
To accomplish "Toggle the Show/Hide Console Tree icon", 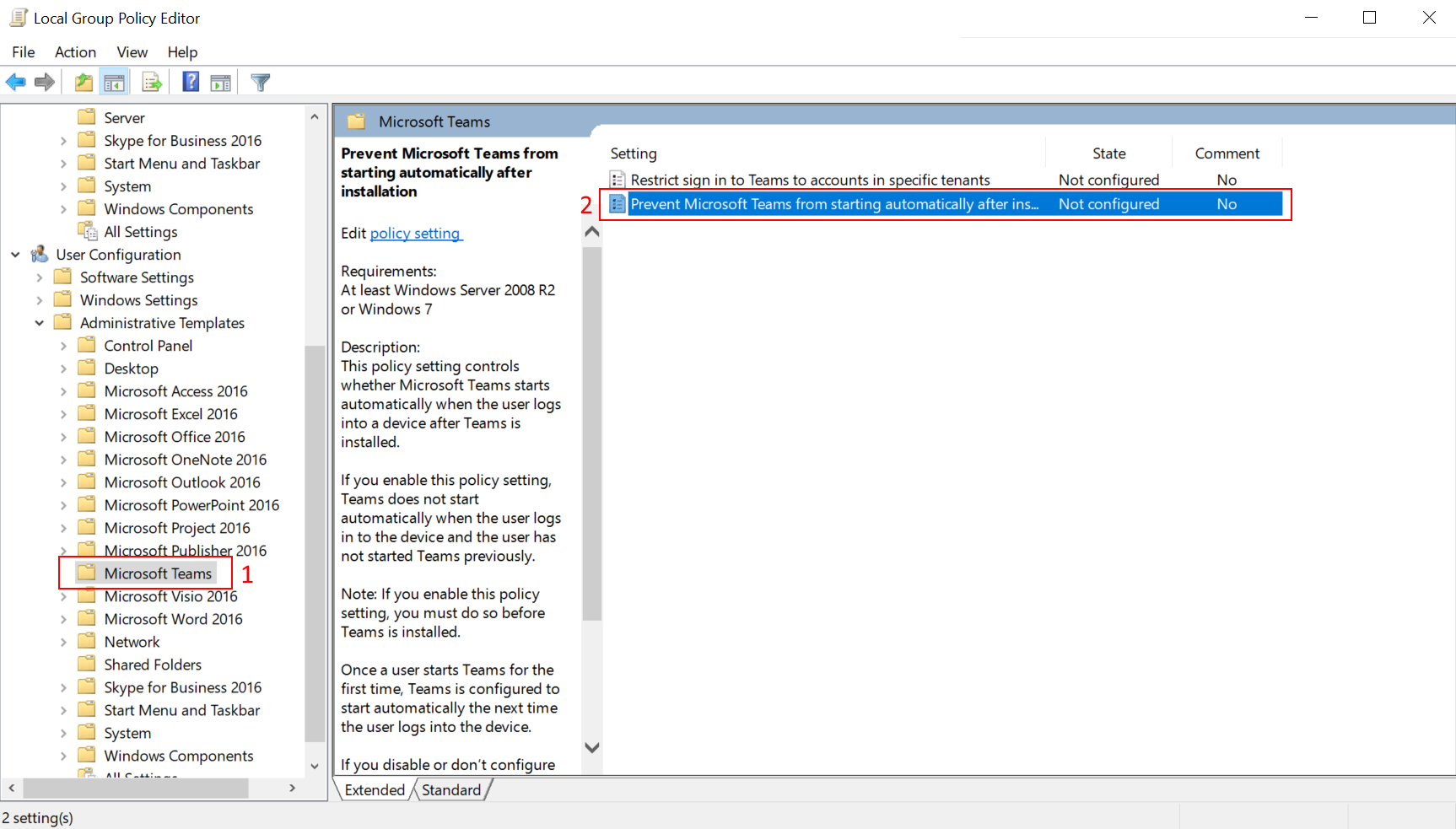I will [114, 82].
